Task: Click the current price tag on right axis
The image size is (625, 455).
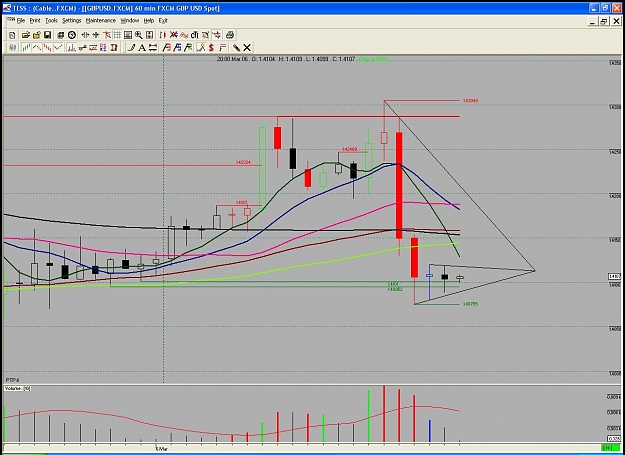Action: (x=614, y=276)
